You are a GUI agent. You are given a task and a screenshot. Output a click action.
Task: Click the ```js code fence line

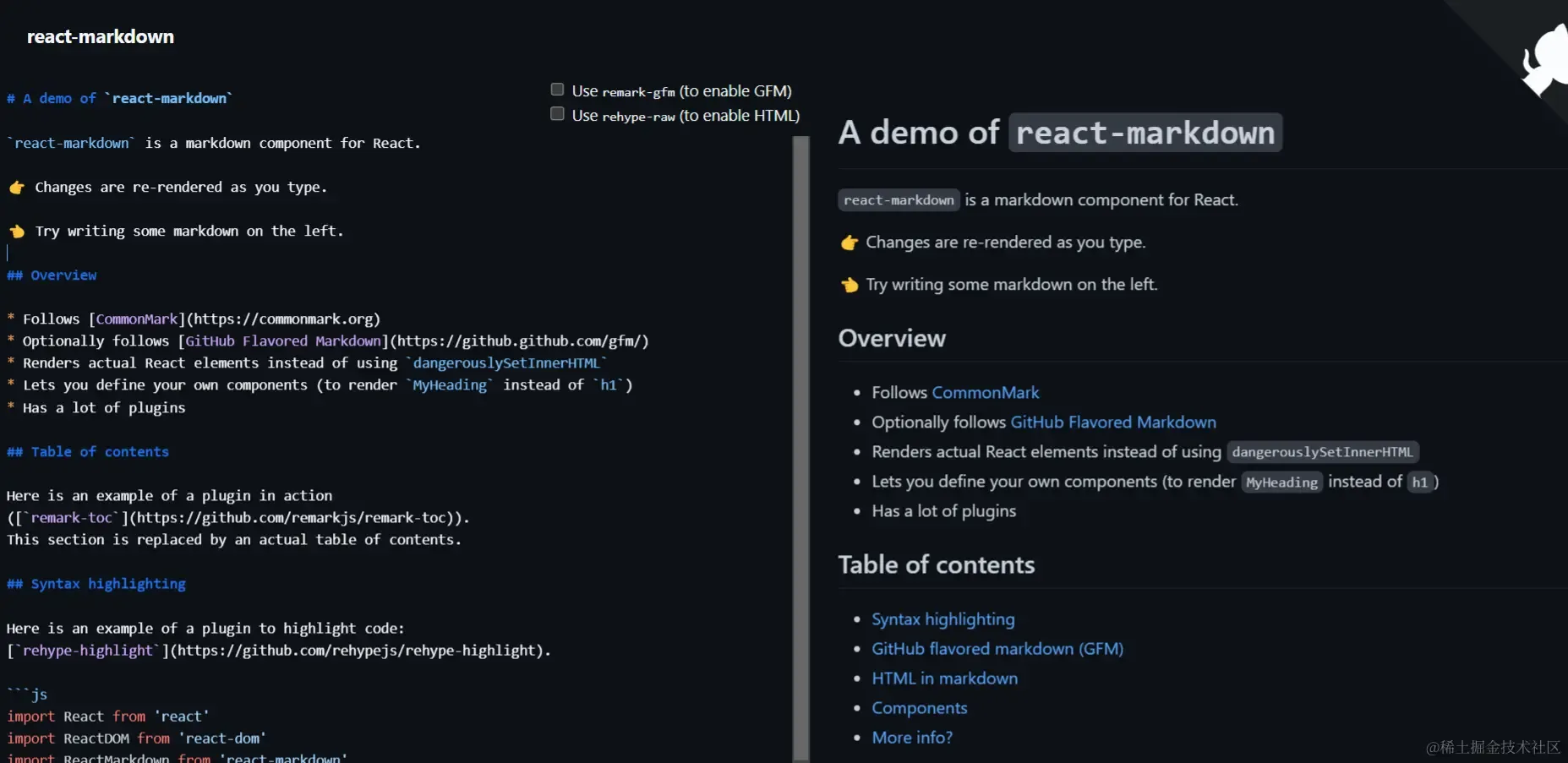pyautogui.click(x=27, y=695)
